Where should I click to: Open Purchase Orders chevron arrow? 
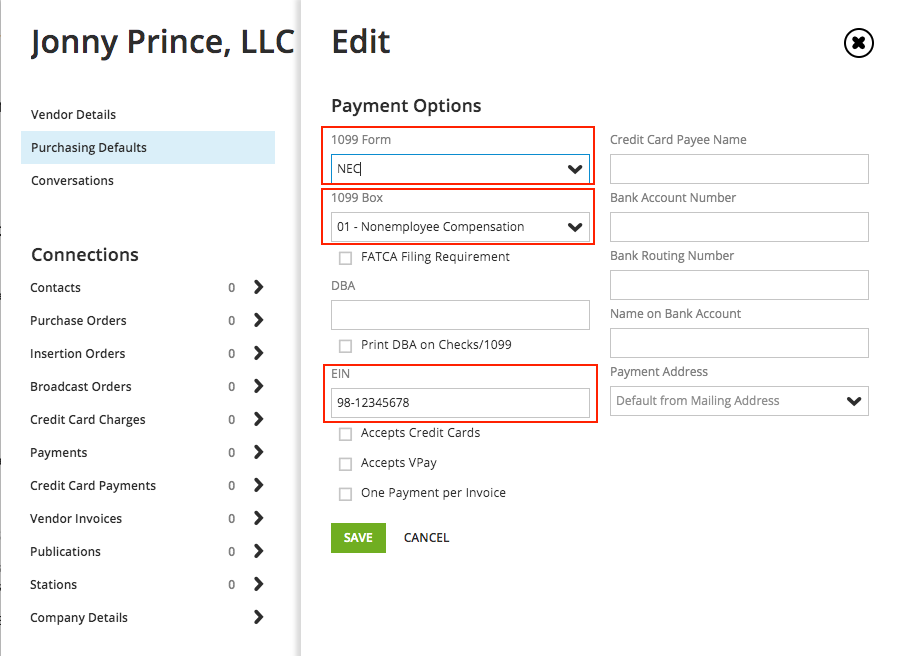point(258,320)
